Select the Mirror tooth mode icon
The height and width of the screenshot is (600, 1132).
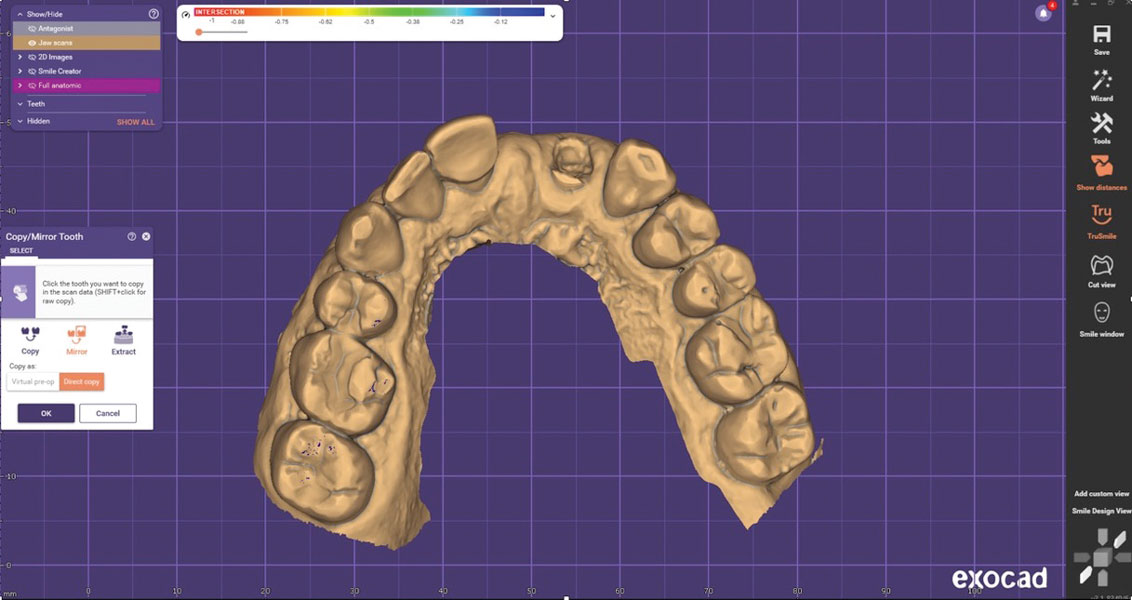[77, 334]
